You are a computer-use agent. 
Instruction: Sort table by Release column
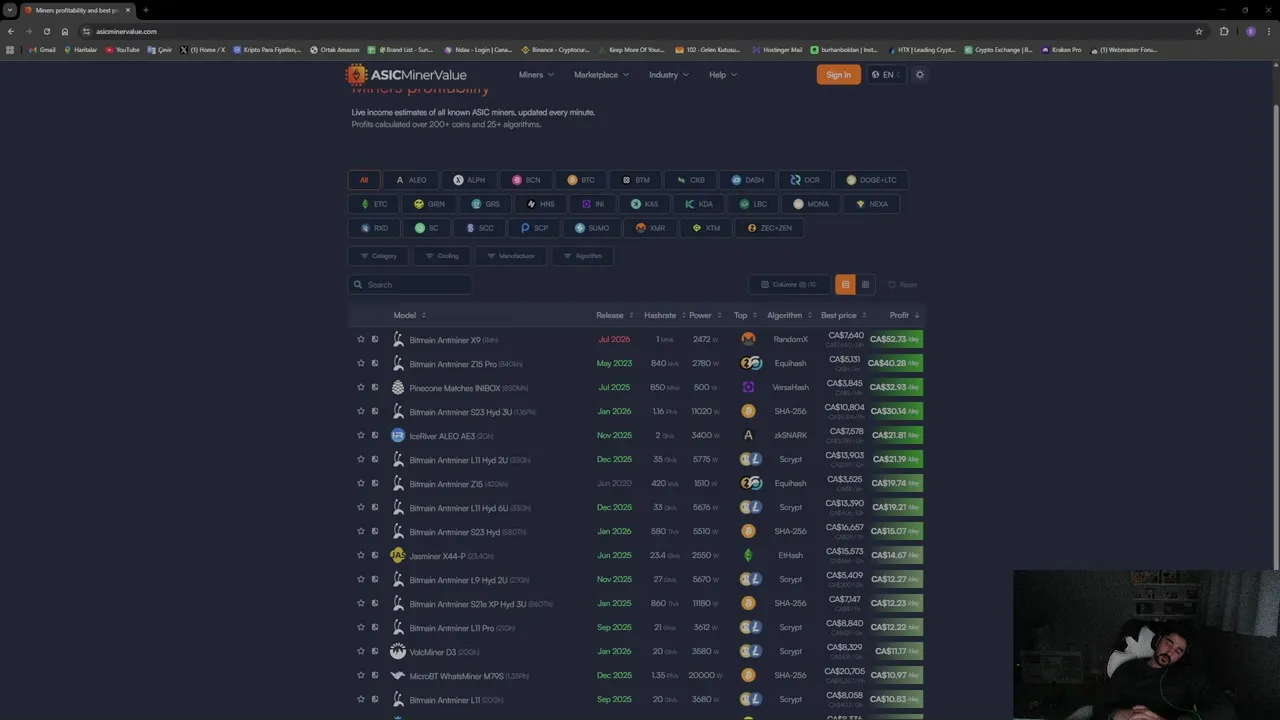615,315
